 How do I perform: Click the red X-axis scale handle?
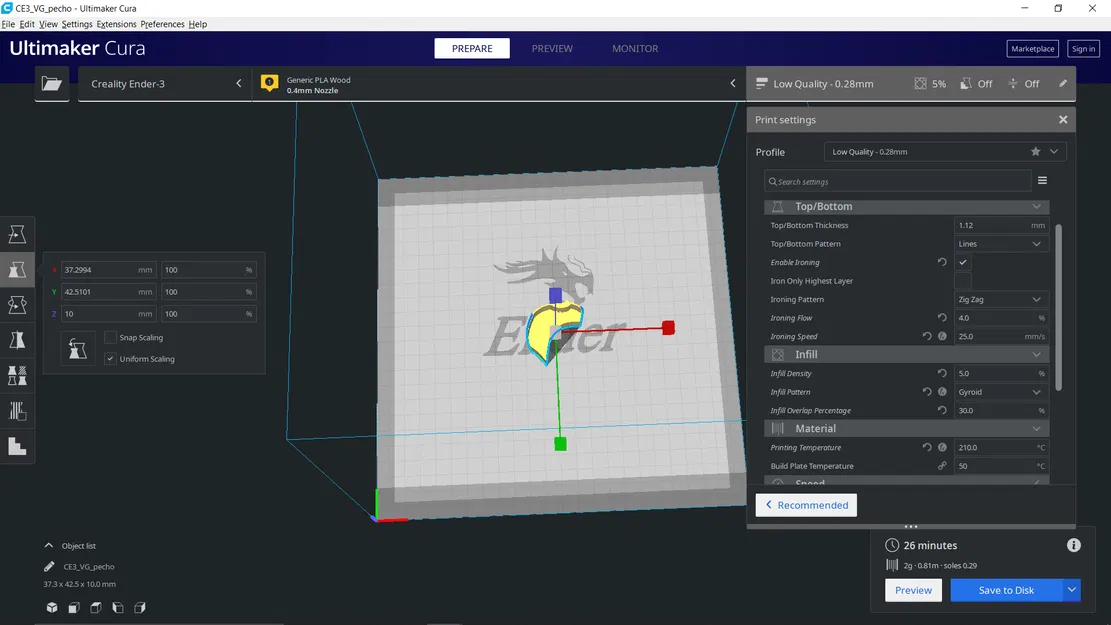point(668,327)
